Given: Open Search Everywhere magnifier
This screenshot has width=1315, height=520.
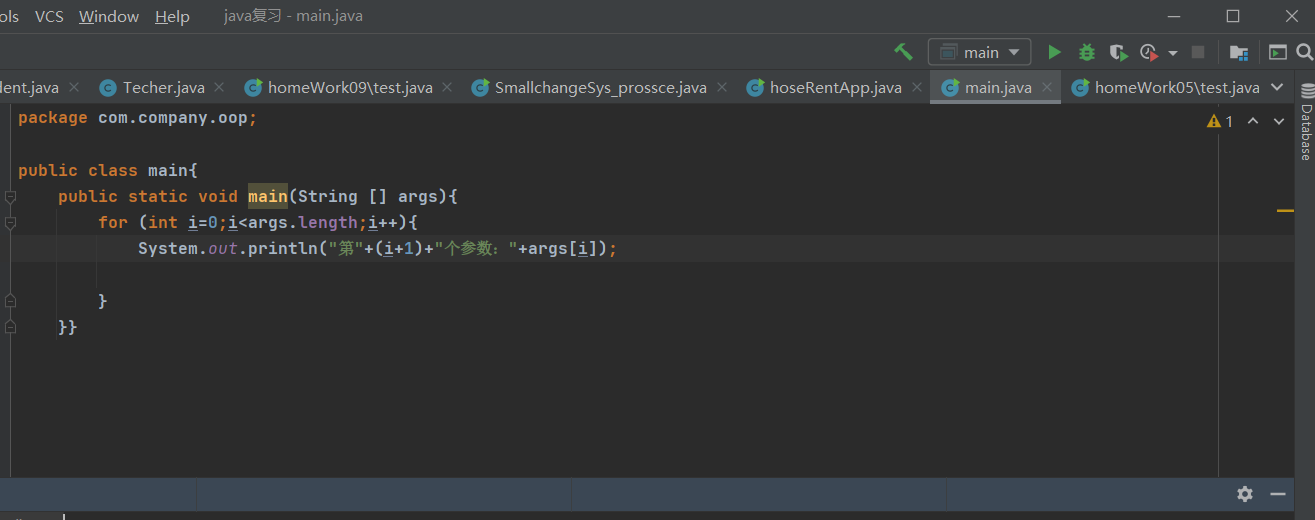Looking at the screenshot, I should coord(1305,52).
